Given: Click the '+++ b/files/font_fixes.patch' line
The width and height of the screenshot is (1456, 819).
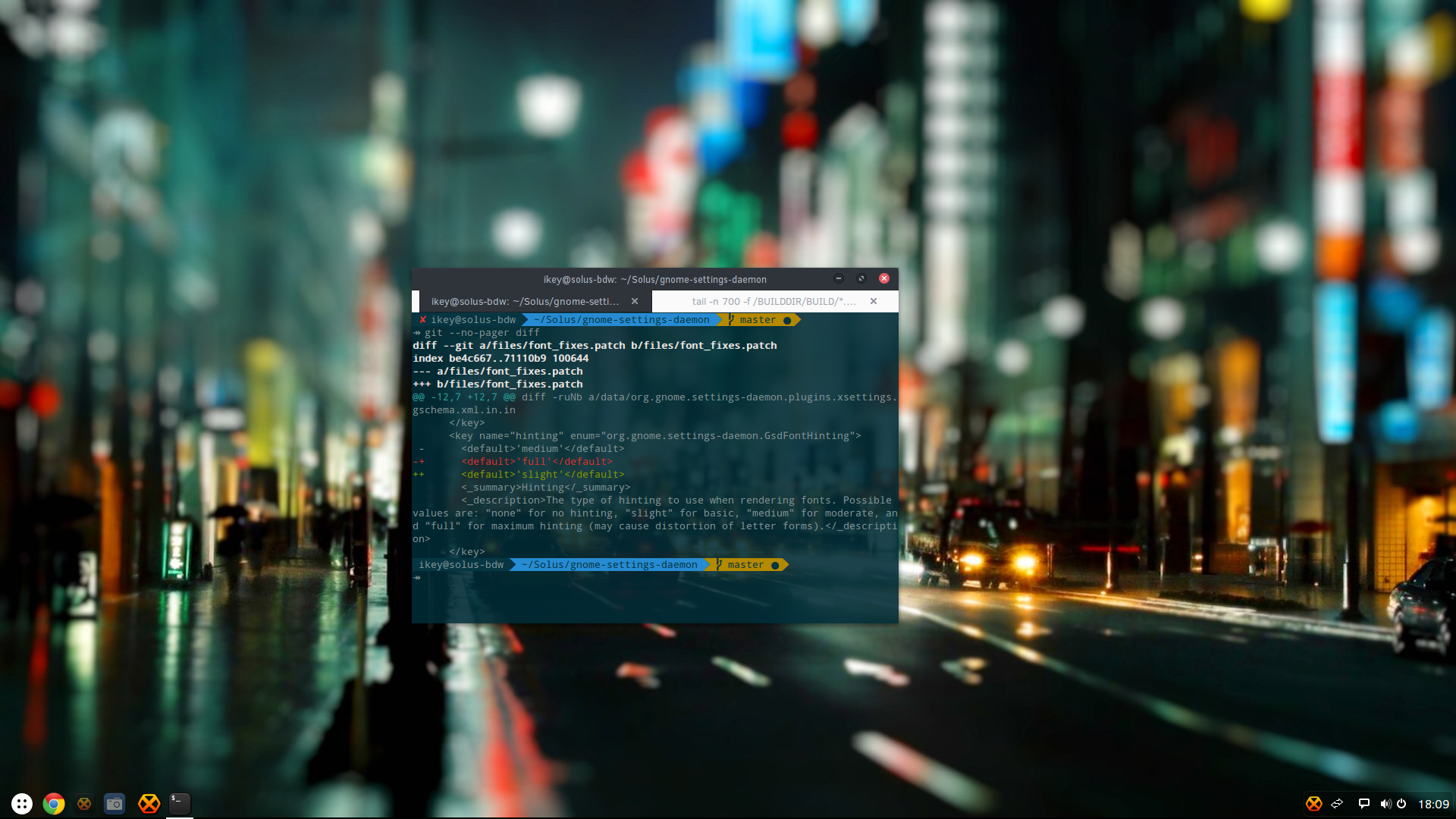Looking at the screenshot, I should (x=497, y=384).
